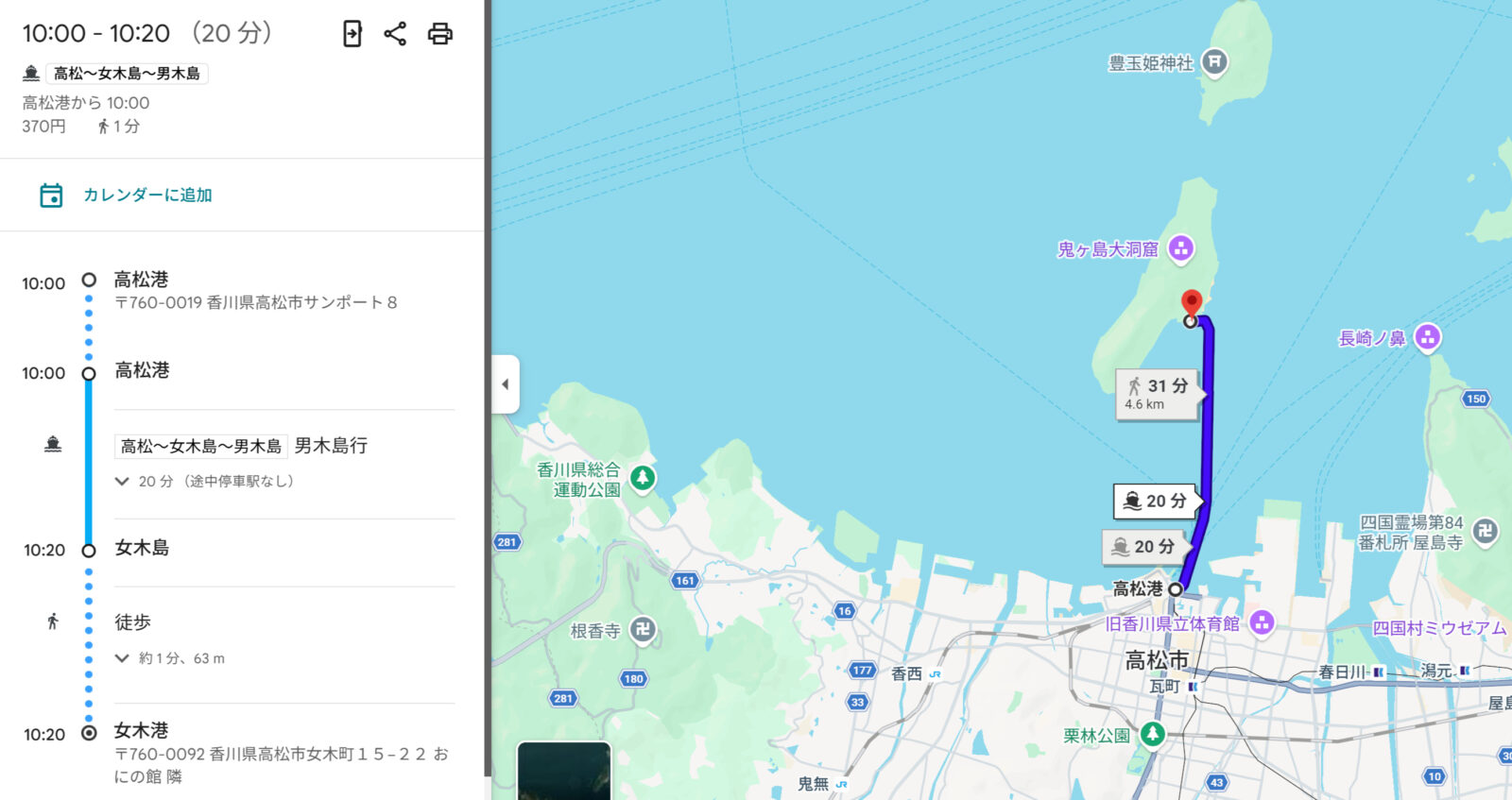Click the red destination pin on map

pos(1192,303)
